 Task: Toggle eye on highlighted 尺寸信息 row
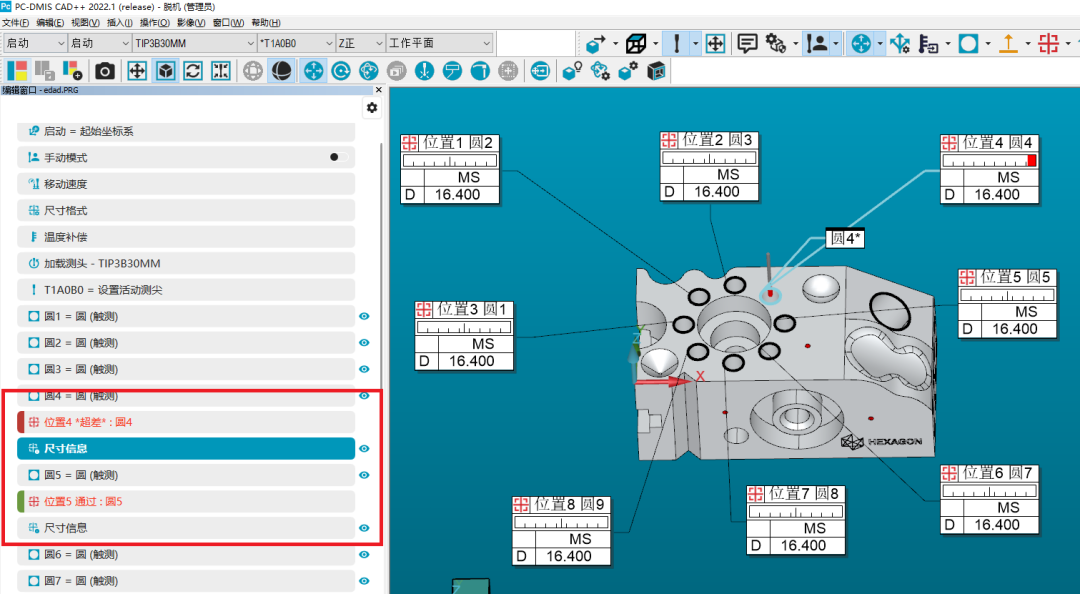coord(364,449)
